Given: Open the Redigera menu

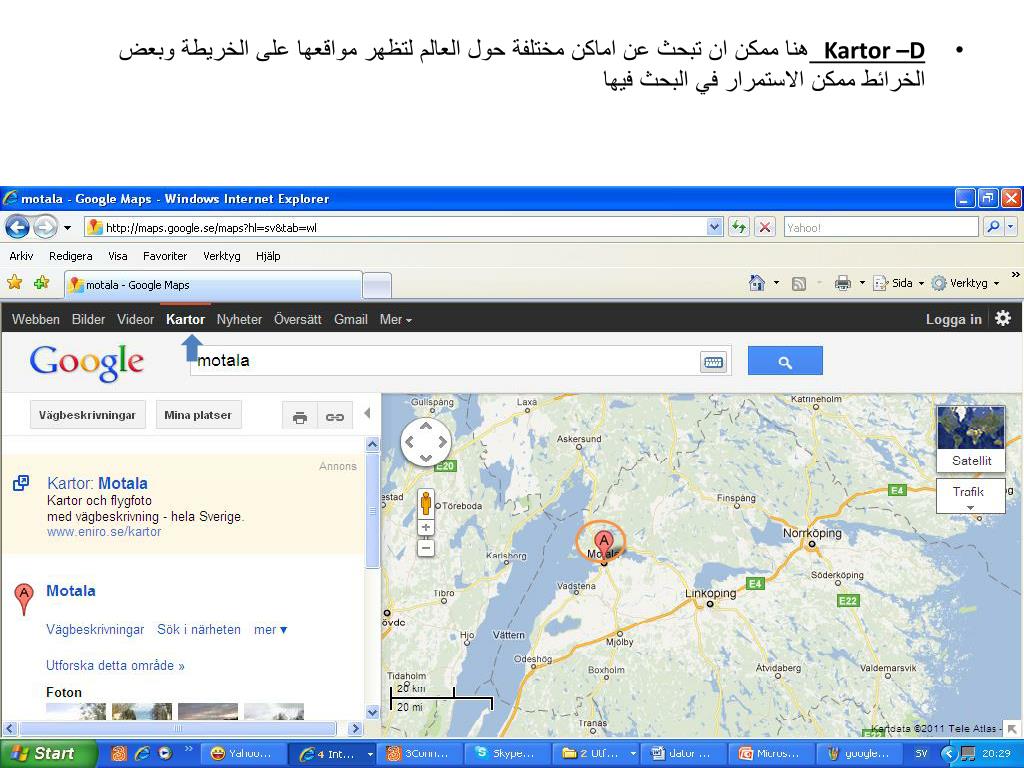Looking at the screenshot, I should pyautogui.click(x=71, y=256).
